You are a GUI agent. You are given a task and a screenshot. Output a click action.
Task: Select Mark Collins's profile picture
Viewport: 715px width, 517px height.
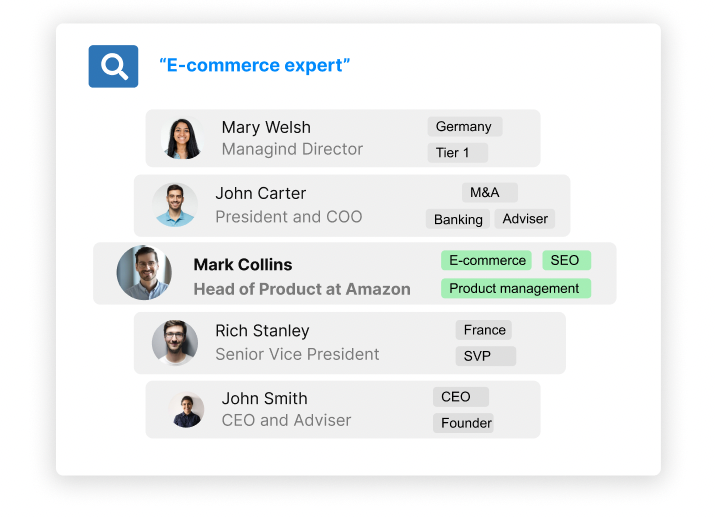coord(144,273)
